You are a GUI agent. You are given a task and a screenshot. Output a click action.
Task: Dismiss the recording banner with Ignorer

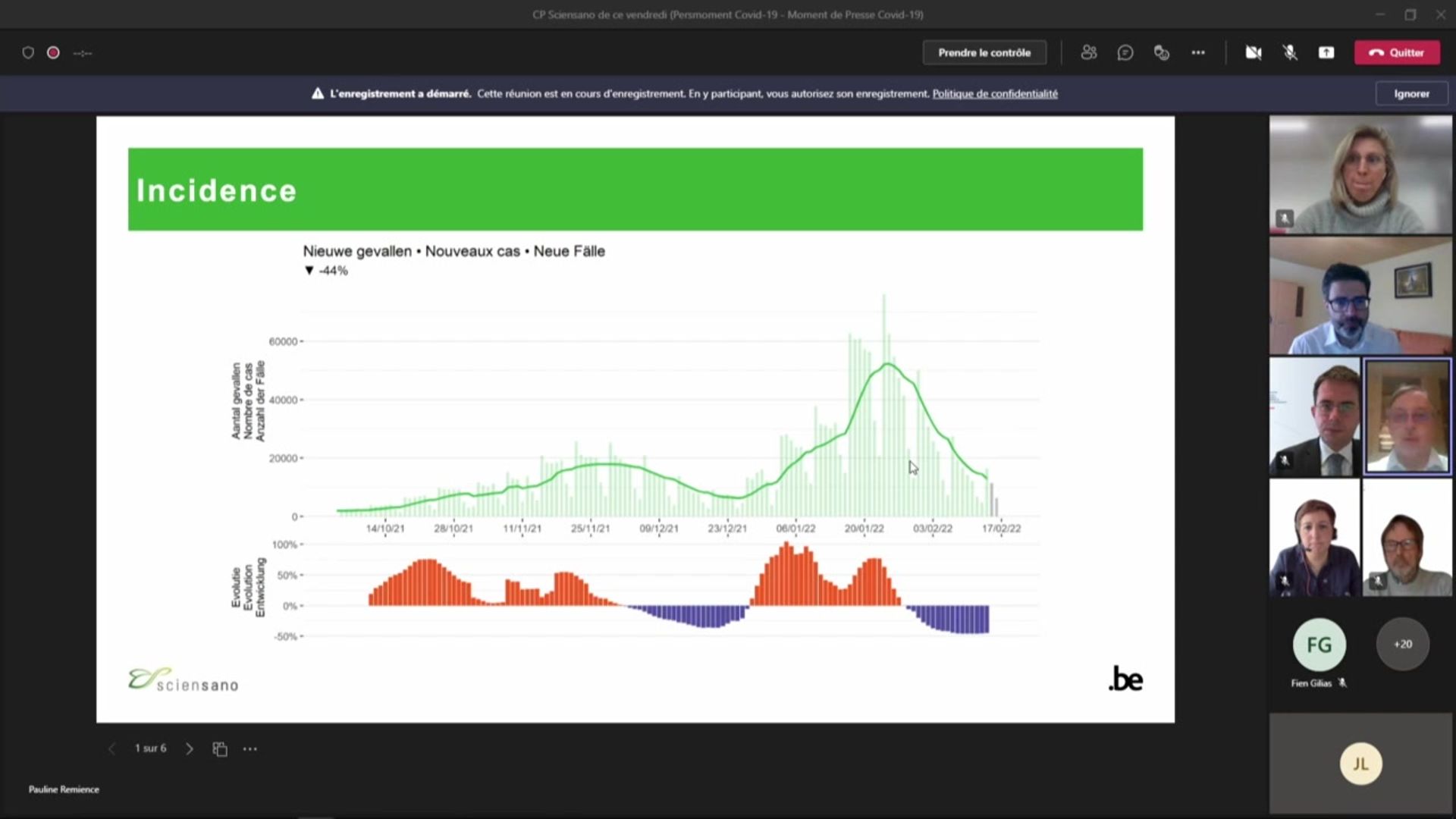(x=1411, y=93)
